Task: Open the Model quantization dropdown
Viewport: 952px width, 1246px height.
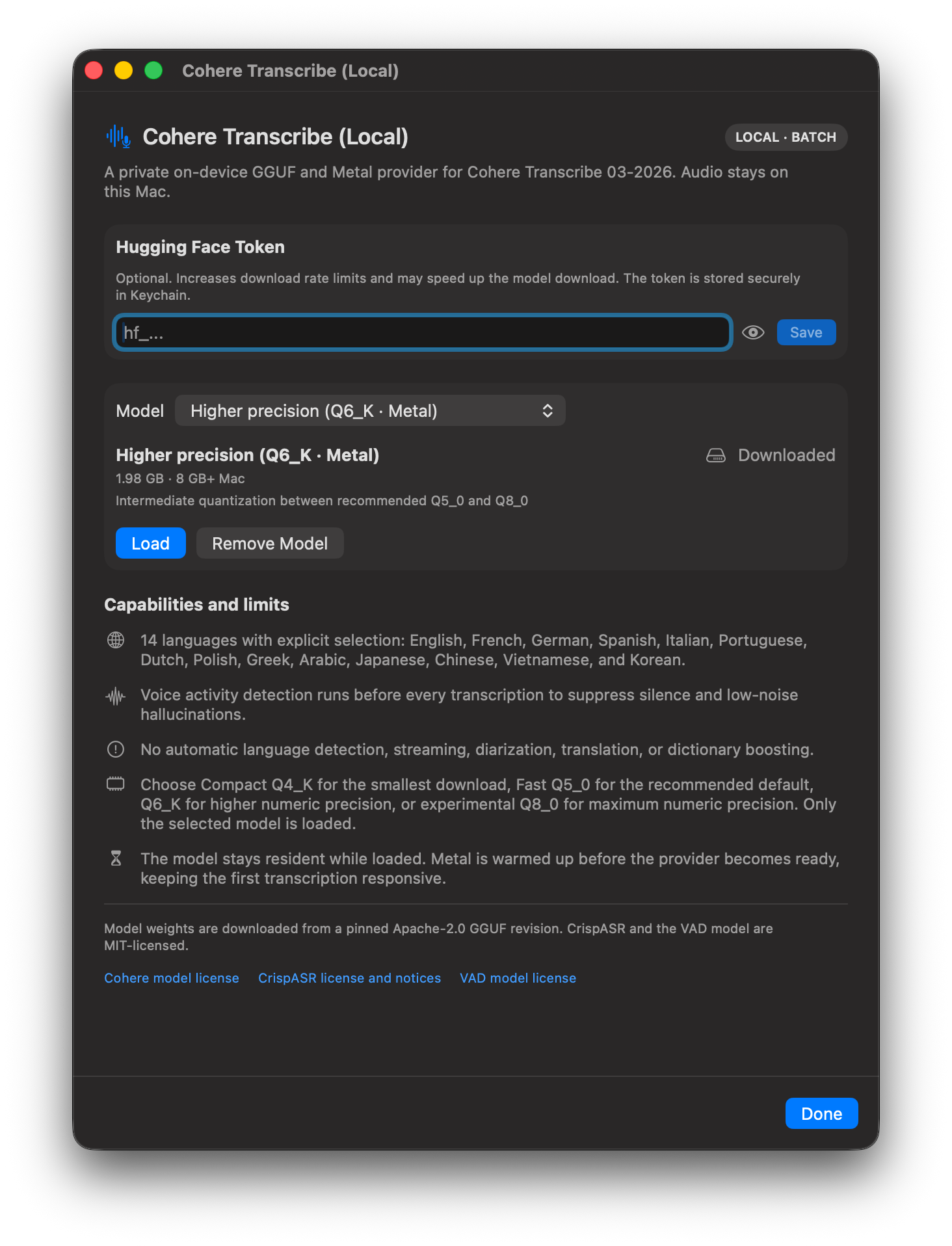Action: 370,411
